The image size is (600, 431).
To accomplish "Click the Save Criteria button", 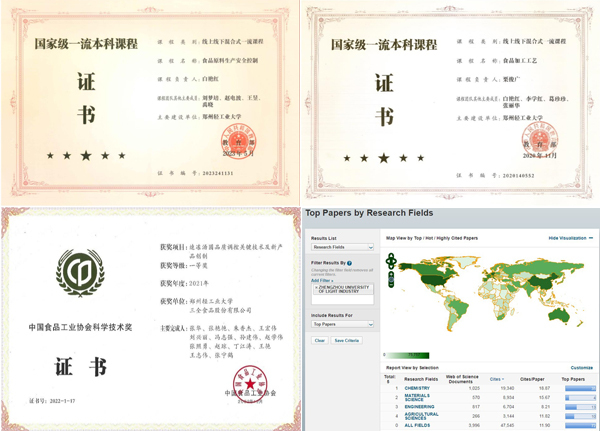I will pos(347,340).
